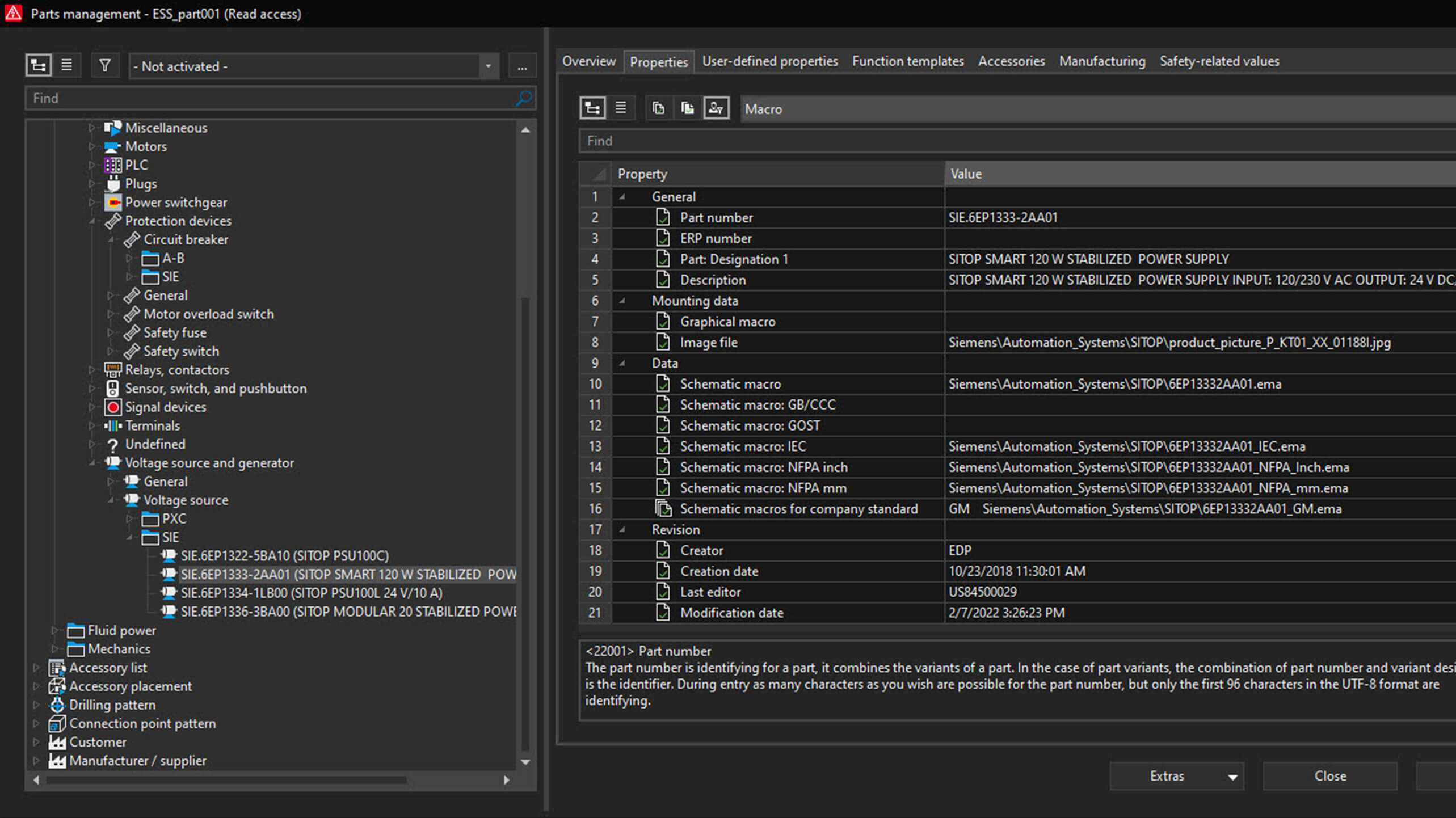
Task: Click the ellipsis button next to filter
Action: coord(522,66)
